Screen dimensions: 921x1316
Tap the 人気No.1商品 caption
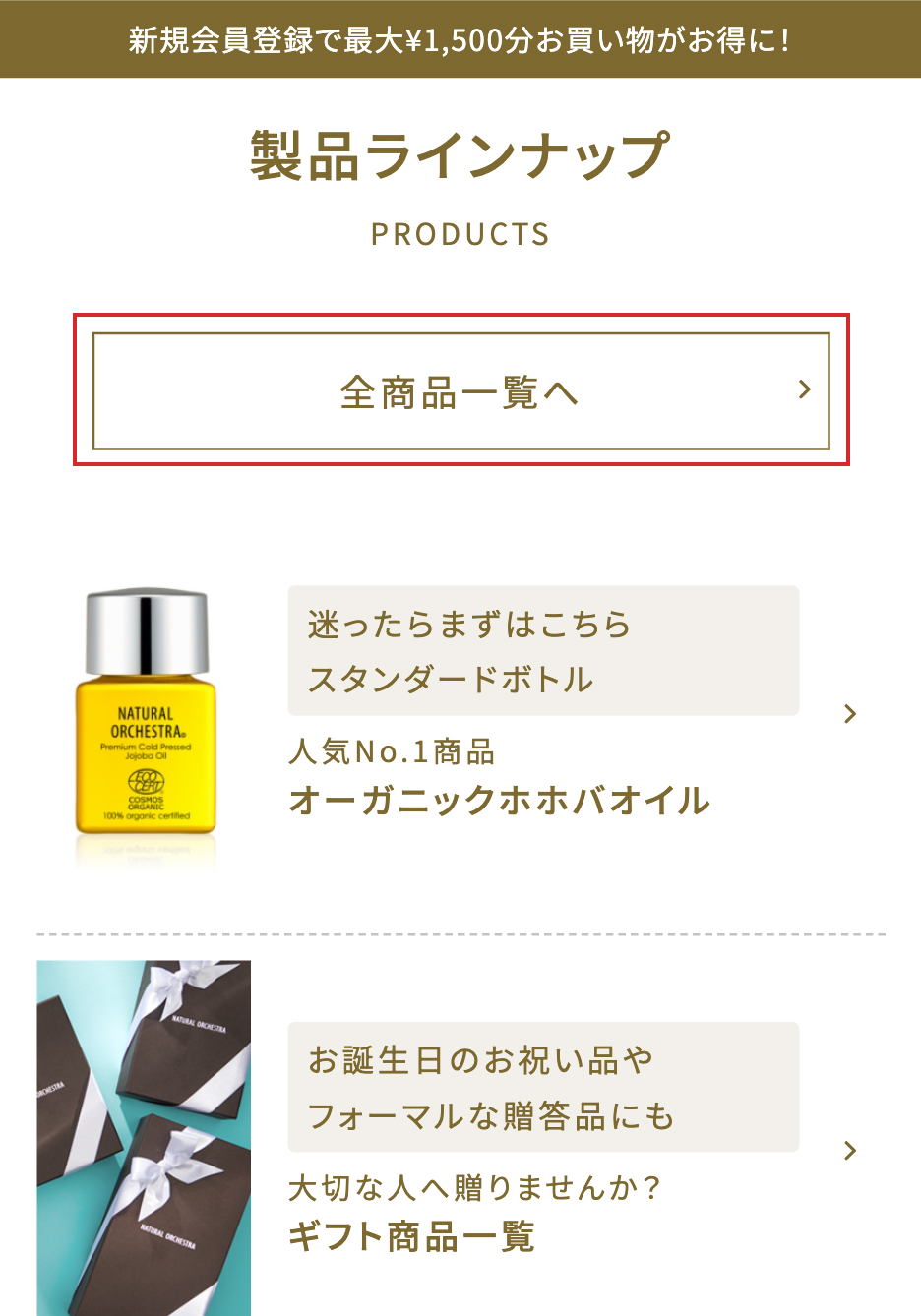pos(392,752)
